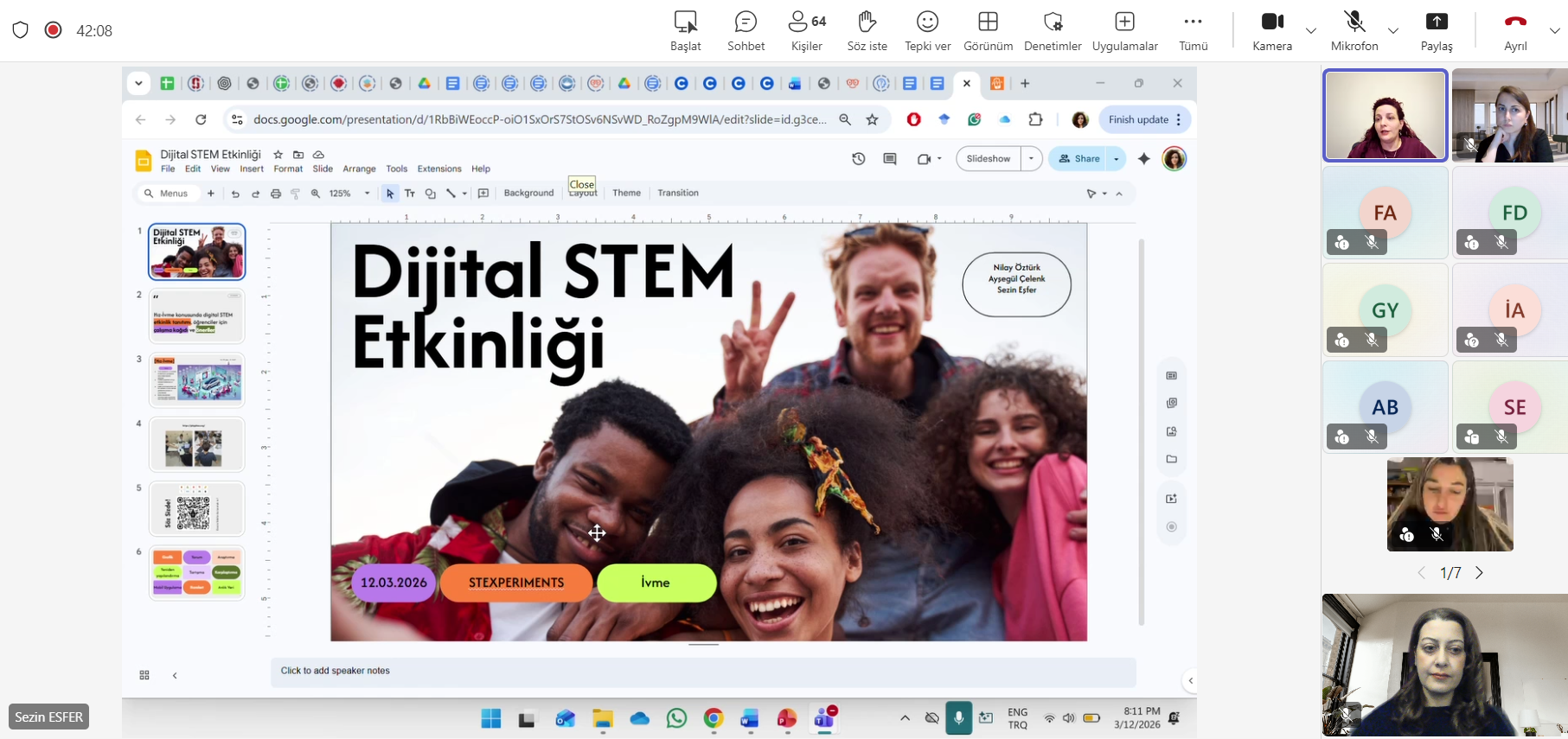Expand the Mikrofon options arrow
Image resolution: width=1568 pixels, height=739 pixels.
[1392, 30]
